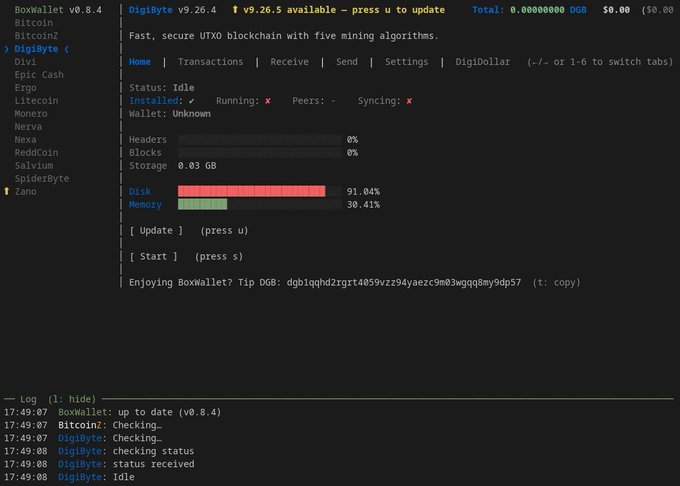Open Monero in the coin list
Viewport: 680px width, 486px height.
[x=31, y=114]
